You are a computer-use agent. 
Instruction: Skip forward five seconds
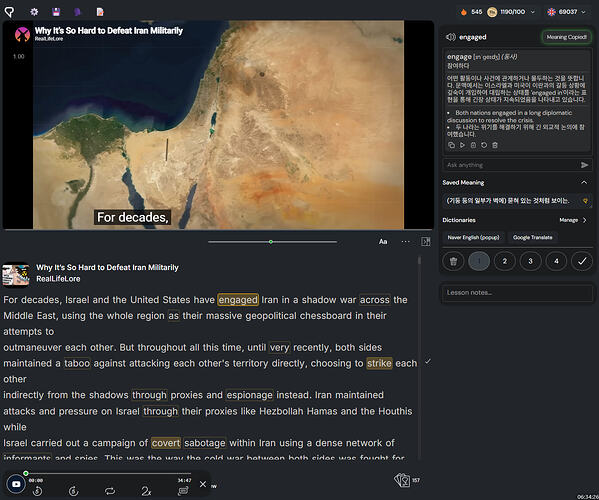(73, 491)
